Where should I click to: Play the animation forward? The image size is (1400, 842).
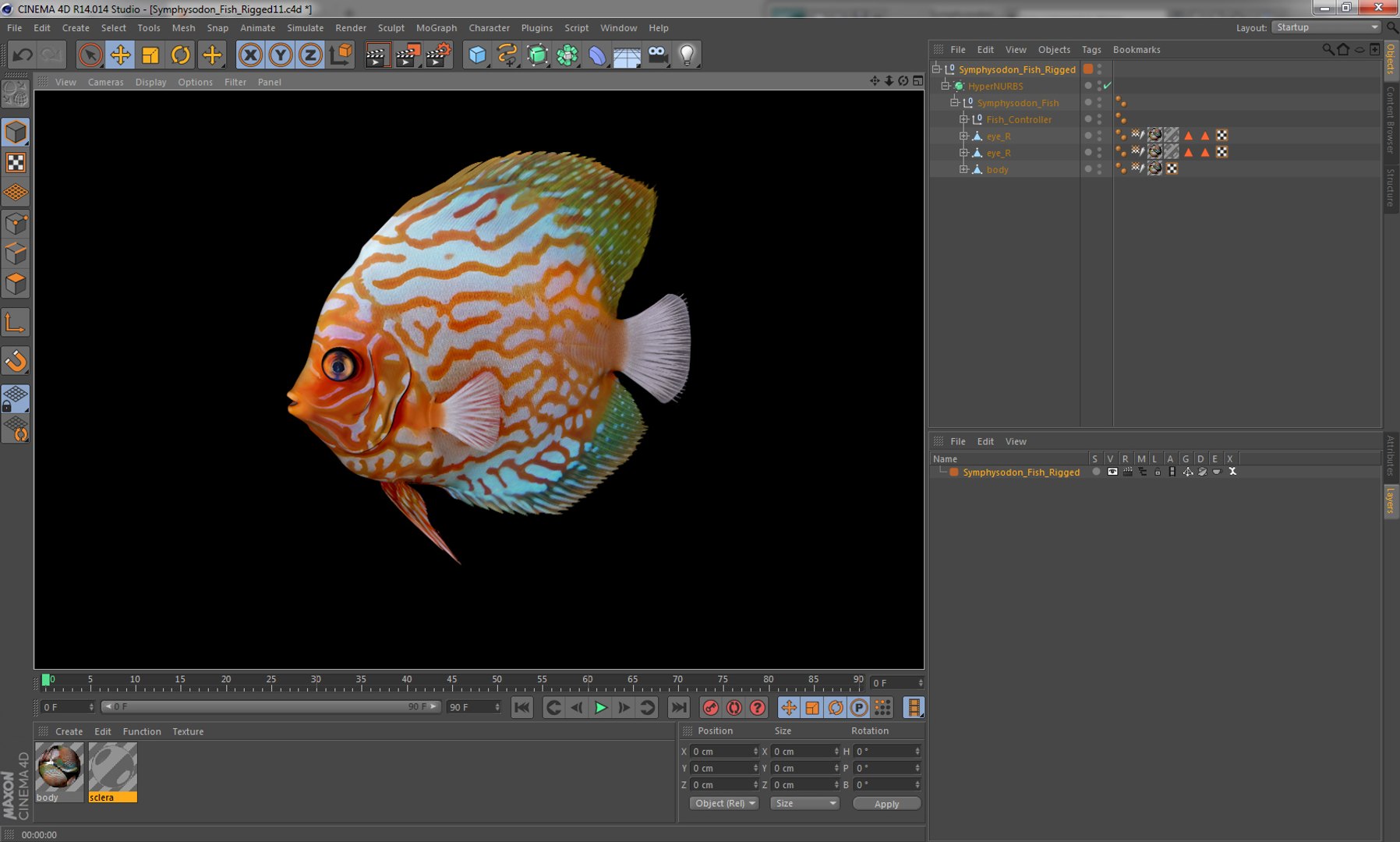point(600,707)
